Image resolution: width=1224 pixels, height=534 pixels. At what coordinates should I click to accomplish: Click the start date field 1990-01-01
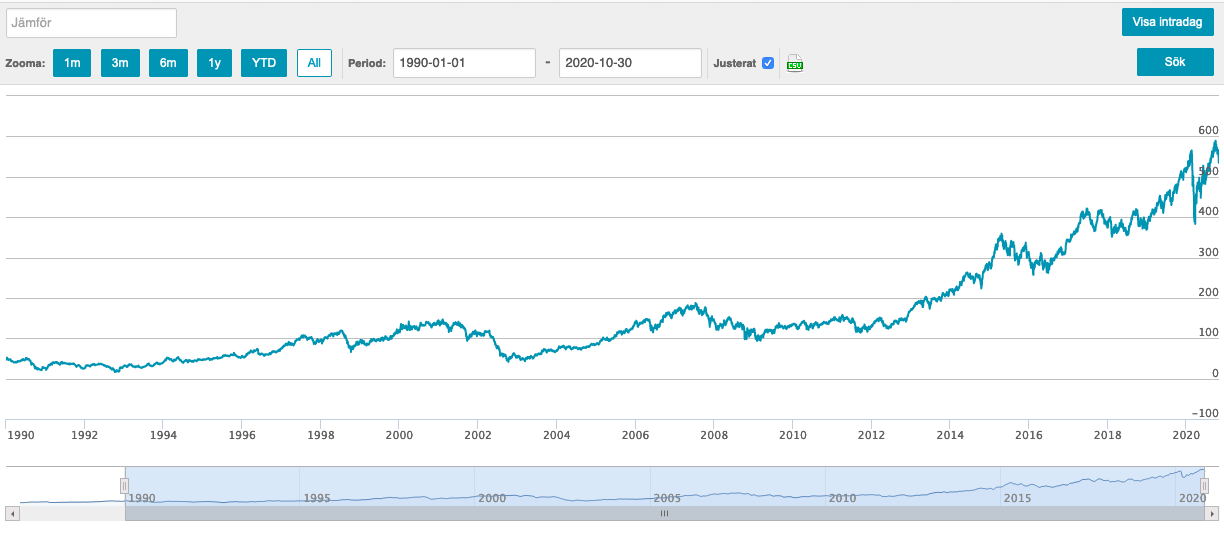tap(464, 63)
